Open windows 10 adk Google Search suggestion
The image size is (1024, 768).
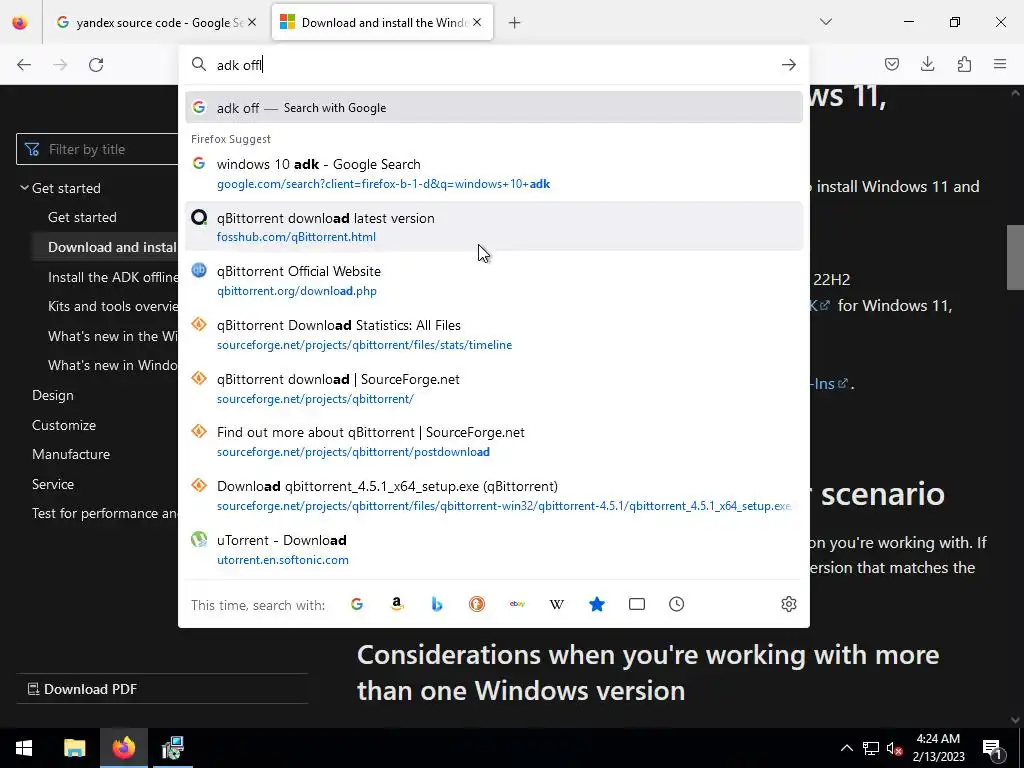pyautogui.click(x=494, y=173)
